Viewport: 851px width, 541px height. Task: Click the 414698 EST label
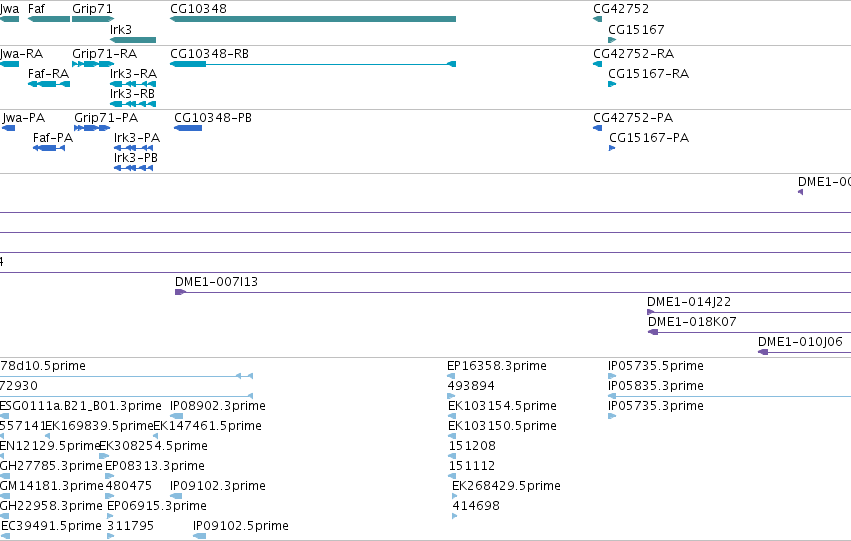point(476,506)
